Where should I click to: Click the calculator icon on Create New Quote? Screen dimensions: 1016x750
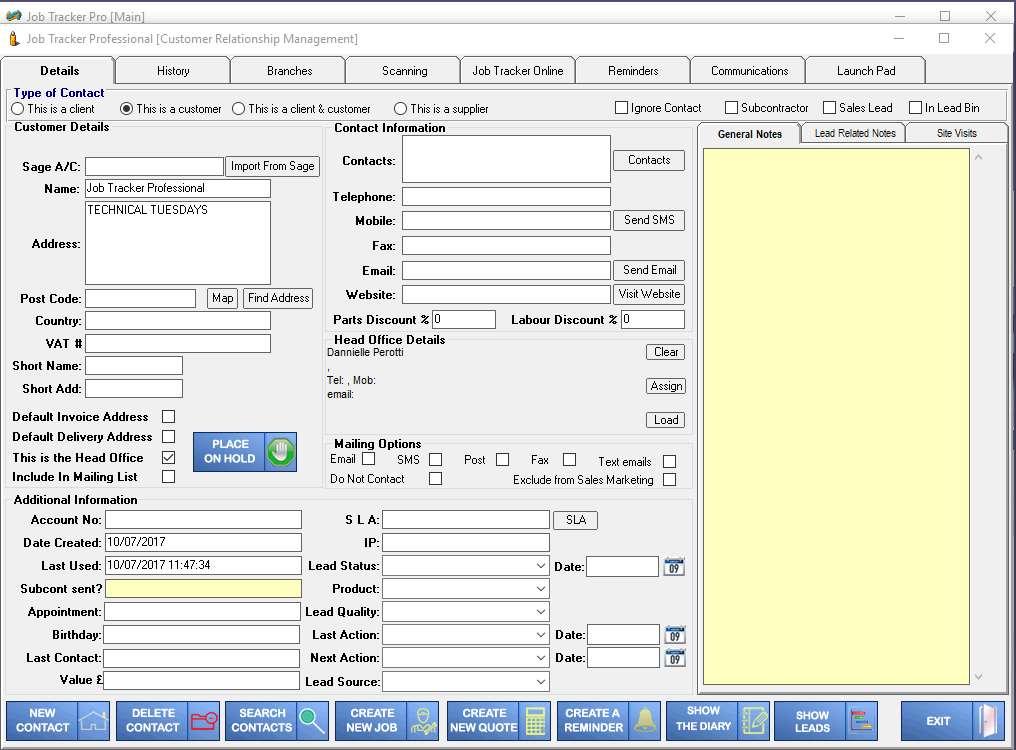coord(535,720)
